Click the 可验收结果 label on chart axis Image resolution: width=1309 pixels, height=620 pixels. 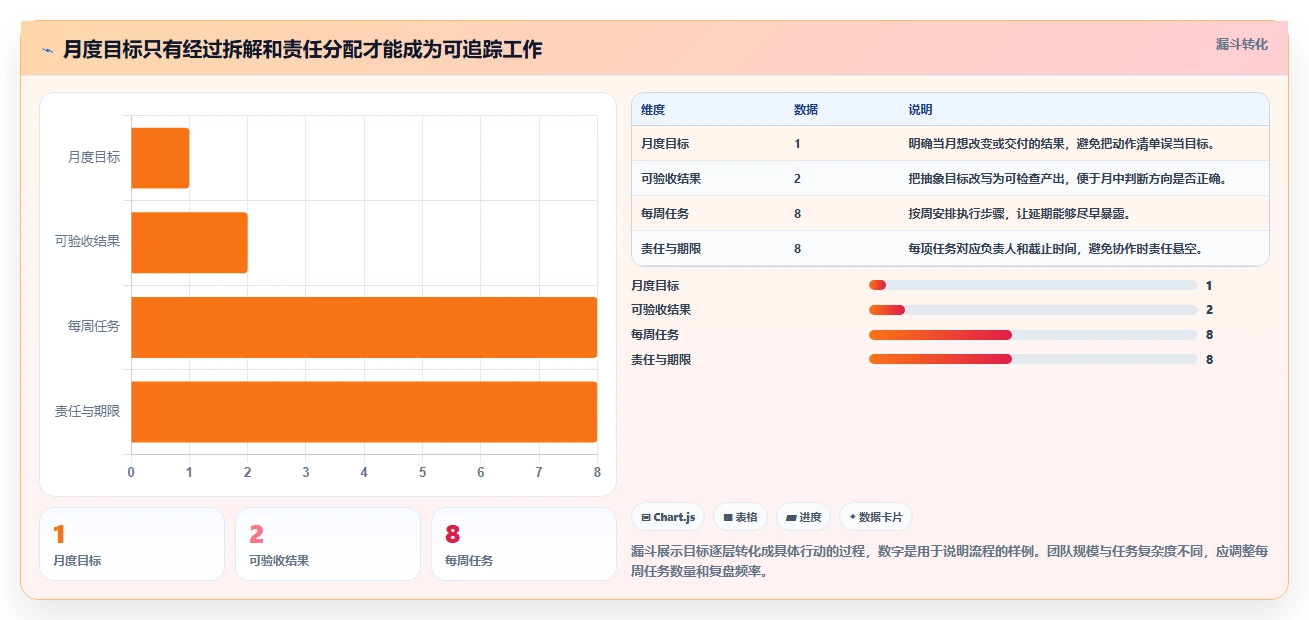coord(87,241)
